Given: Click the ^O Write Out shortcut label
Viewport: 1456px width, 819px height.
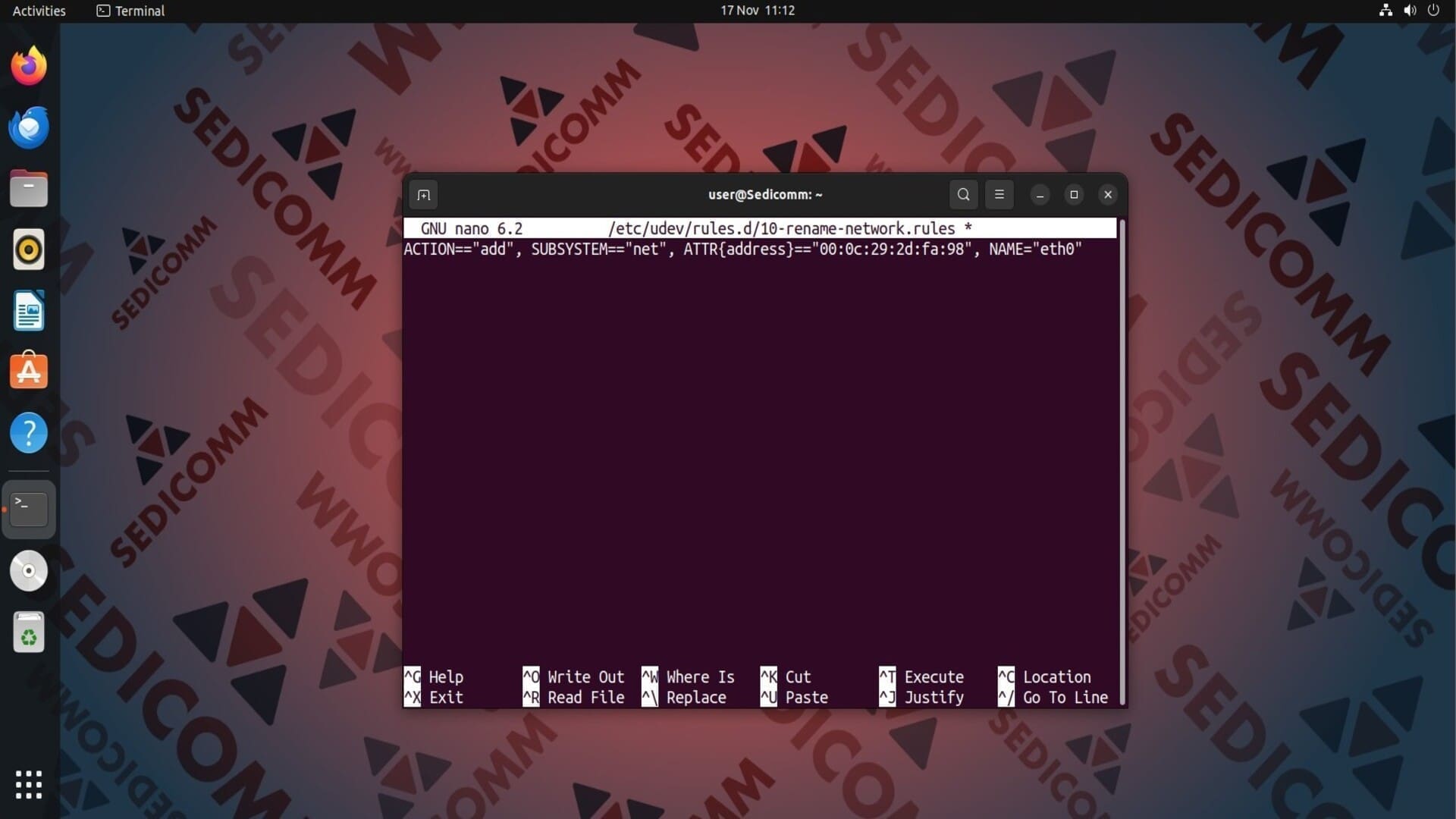Looking at the screenshot, I should pyautogui.click(x=573, y=676).
